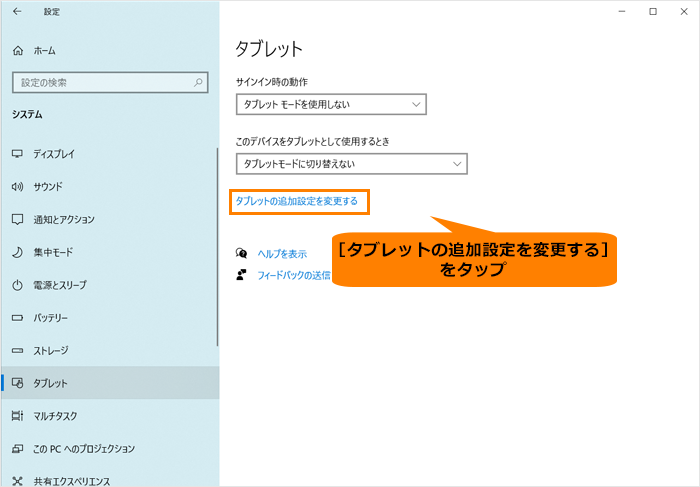Viewport: 700px width, 487px height.
Task: Click the 共有エクスペリエンス icon
Action: pyautogui.click(x=17, y=481)
